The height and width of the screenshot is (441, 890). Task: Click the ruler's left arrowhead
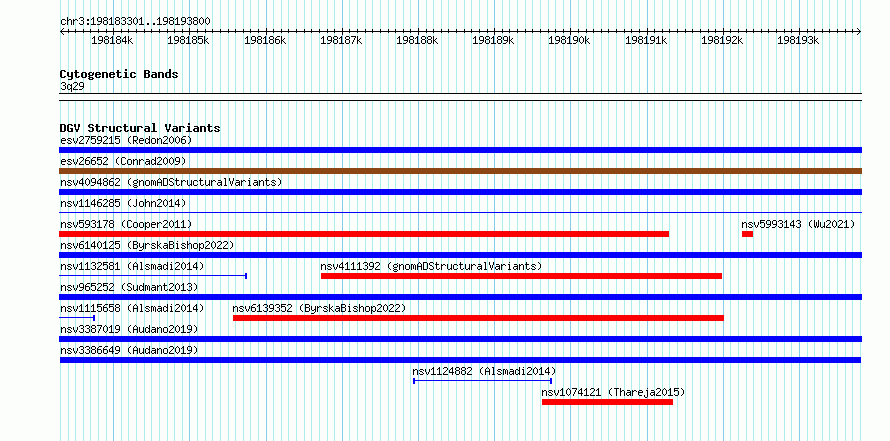pos(62,32)
